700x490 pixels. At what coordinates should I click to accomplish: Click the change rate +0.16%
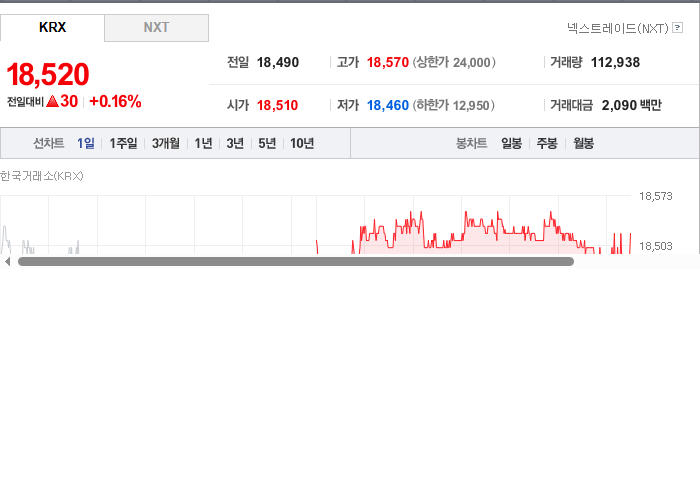(115, 101)
